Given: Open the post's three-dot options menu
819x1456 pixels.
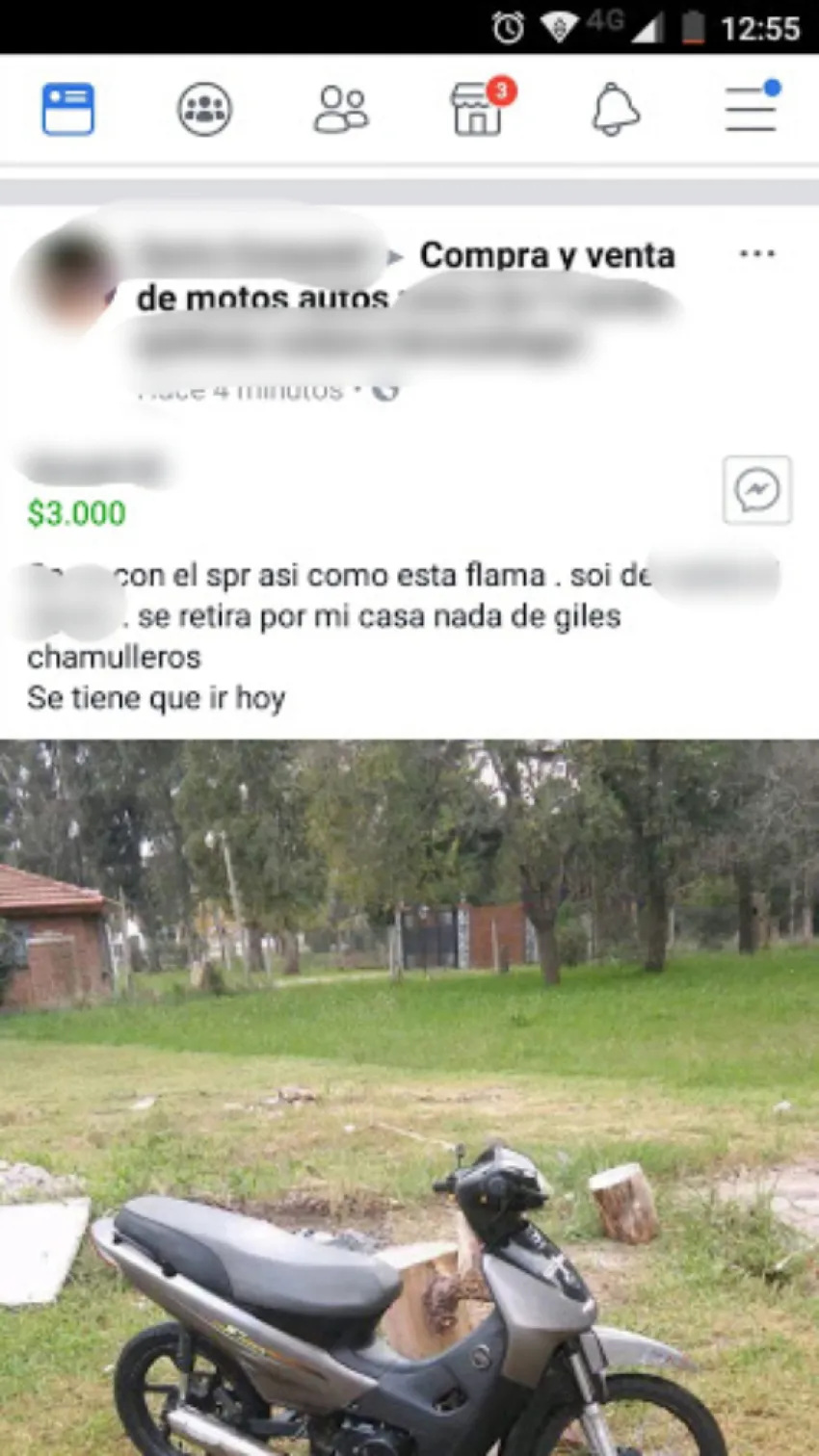Looking at the screenshot, I should [x=757, y=254].
